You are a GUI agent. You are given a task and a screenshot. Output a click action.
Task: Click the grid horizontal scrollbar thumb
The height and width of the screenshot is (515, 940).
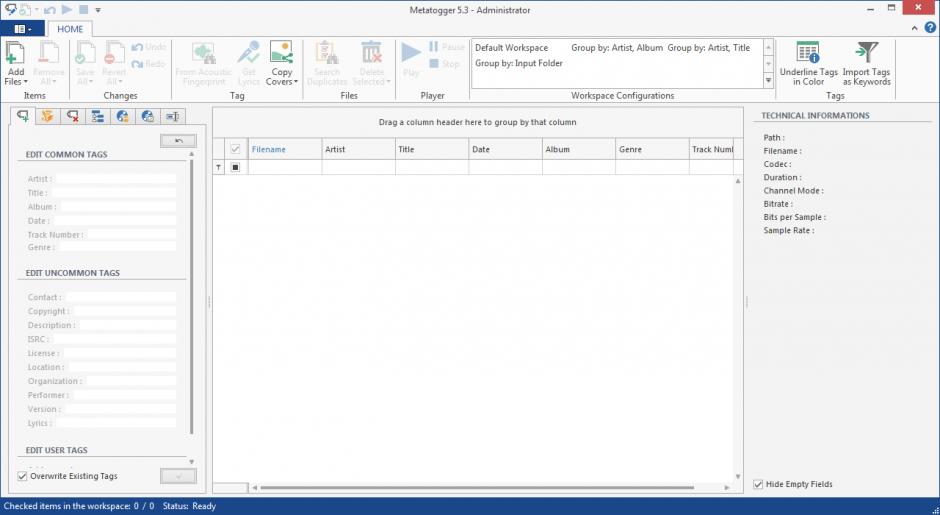pyautogui.click(x=477, y=488)
